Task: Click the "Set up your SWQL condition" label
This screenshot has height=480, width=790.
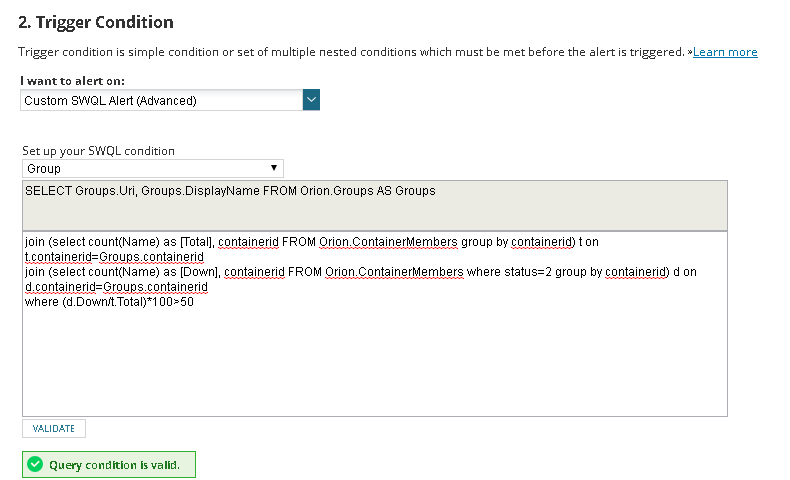Action: point(99,151)
